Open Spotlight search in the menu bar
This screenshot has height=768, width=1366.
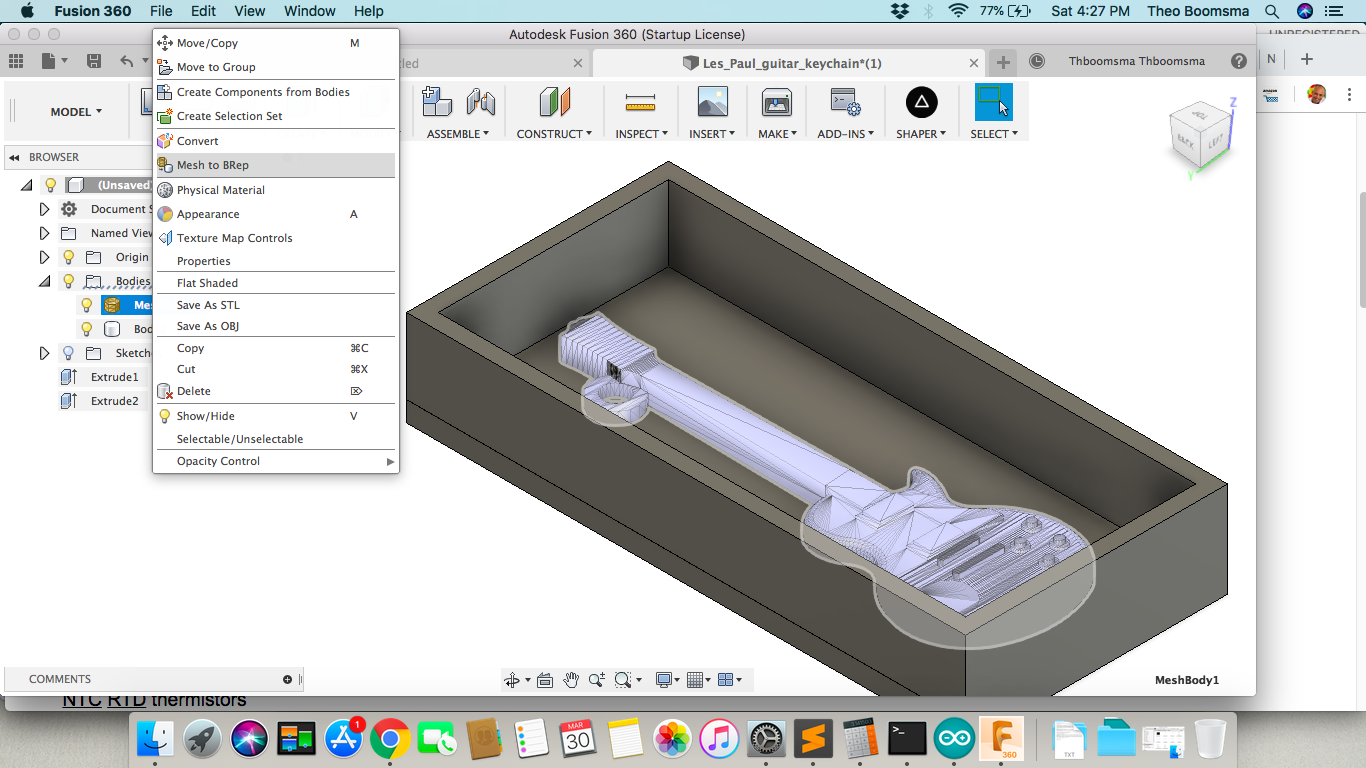click(1272, 11)
